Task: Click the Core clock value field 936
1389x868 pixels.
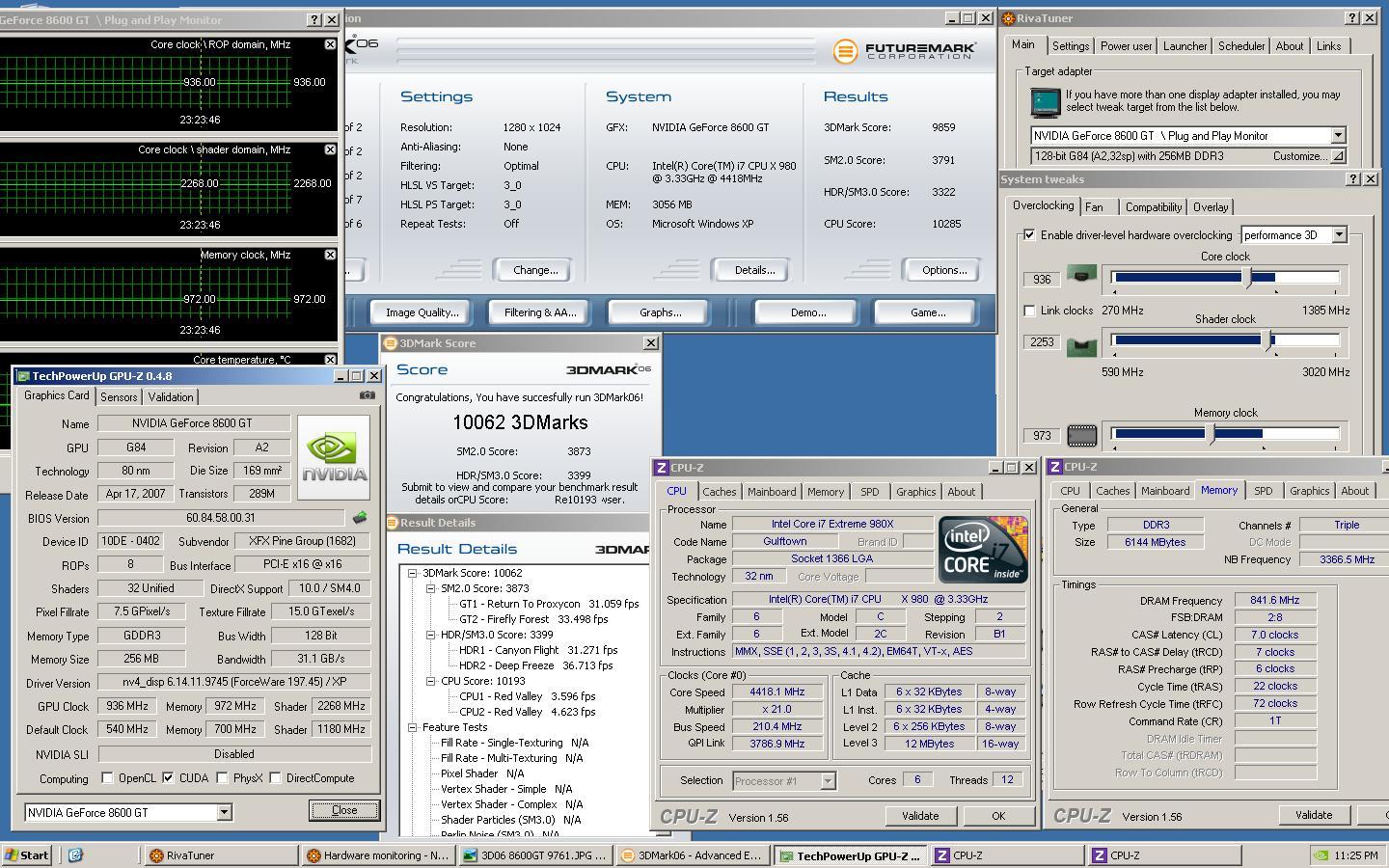Action: (1042, 279)
